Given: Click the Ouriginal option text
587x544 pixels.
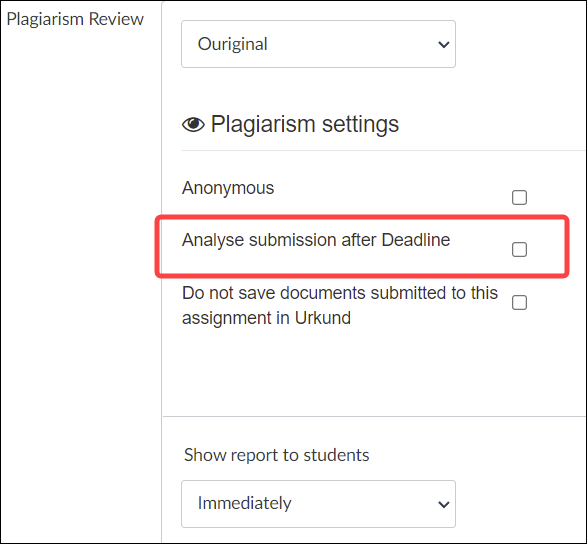Looking at the screenshot, I should pyautogui.click(x=232, y=44).
